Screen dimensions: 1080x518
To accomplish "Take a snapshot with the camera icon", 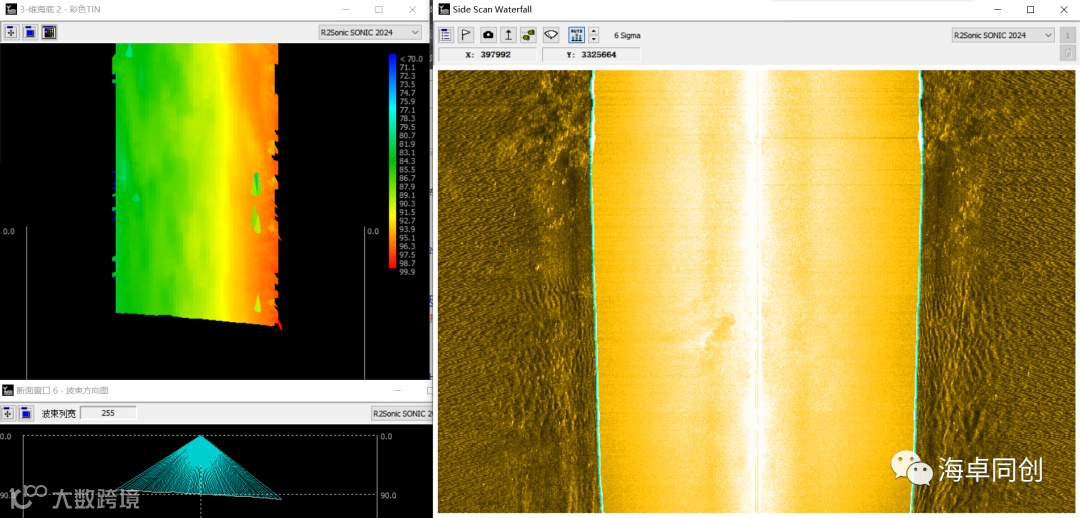I will tap(488, 35).
